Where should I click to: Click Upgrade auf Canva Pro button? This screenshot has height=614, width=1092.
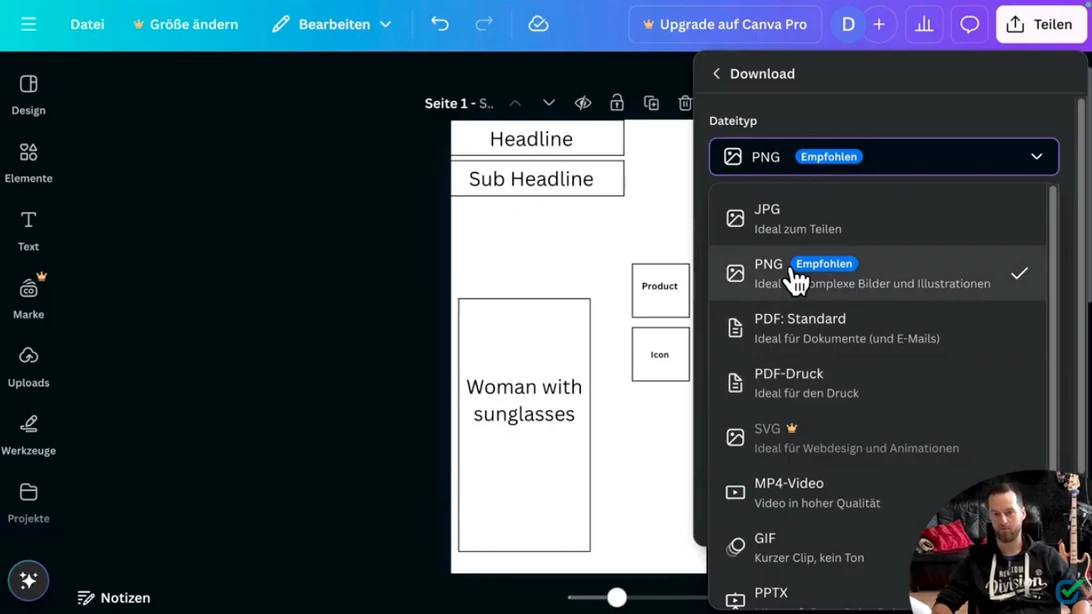point(724,24)
